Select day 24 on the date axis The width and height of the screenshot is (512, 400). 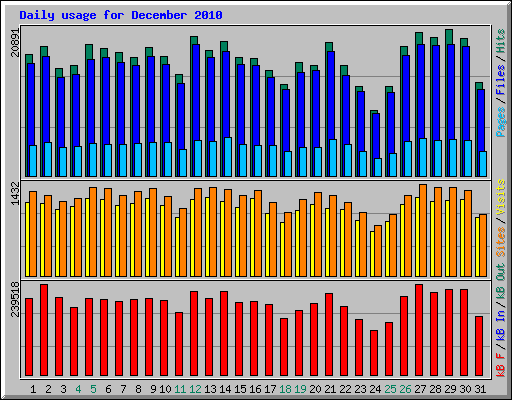(x=375, y=389)
